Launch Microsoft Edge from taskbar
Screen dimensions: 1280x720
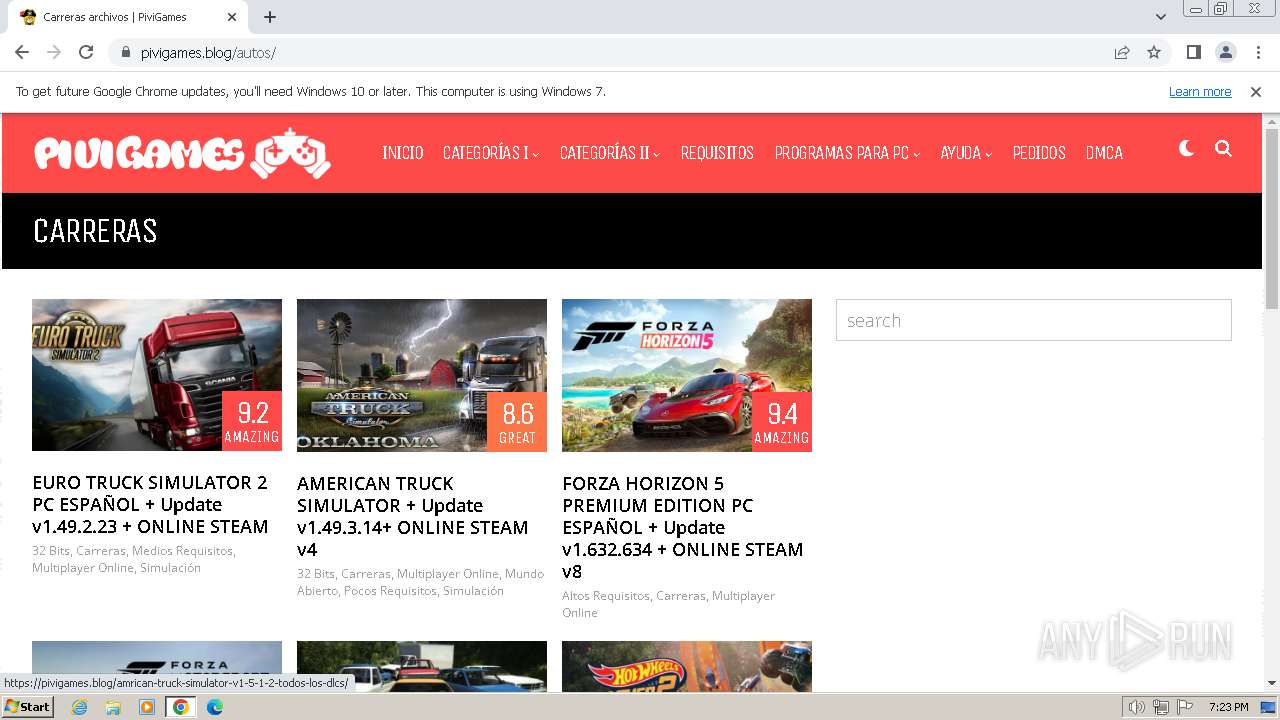[x=215, y=707]
